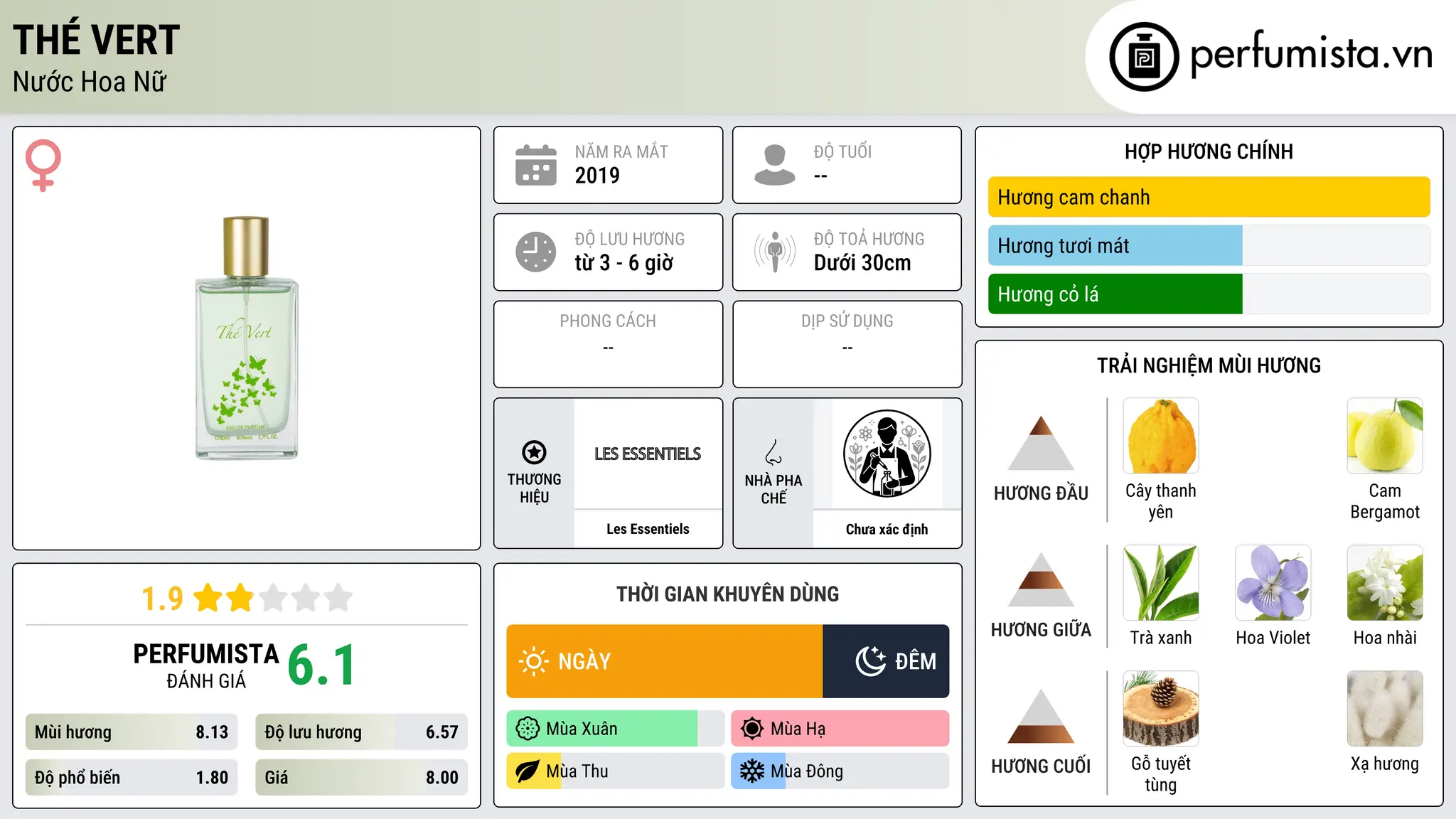This screenshot has height=819, width=1456.
Task: Click the Hương cuối label
Action: [1041, 766]
